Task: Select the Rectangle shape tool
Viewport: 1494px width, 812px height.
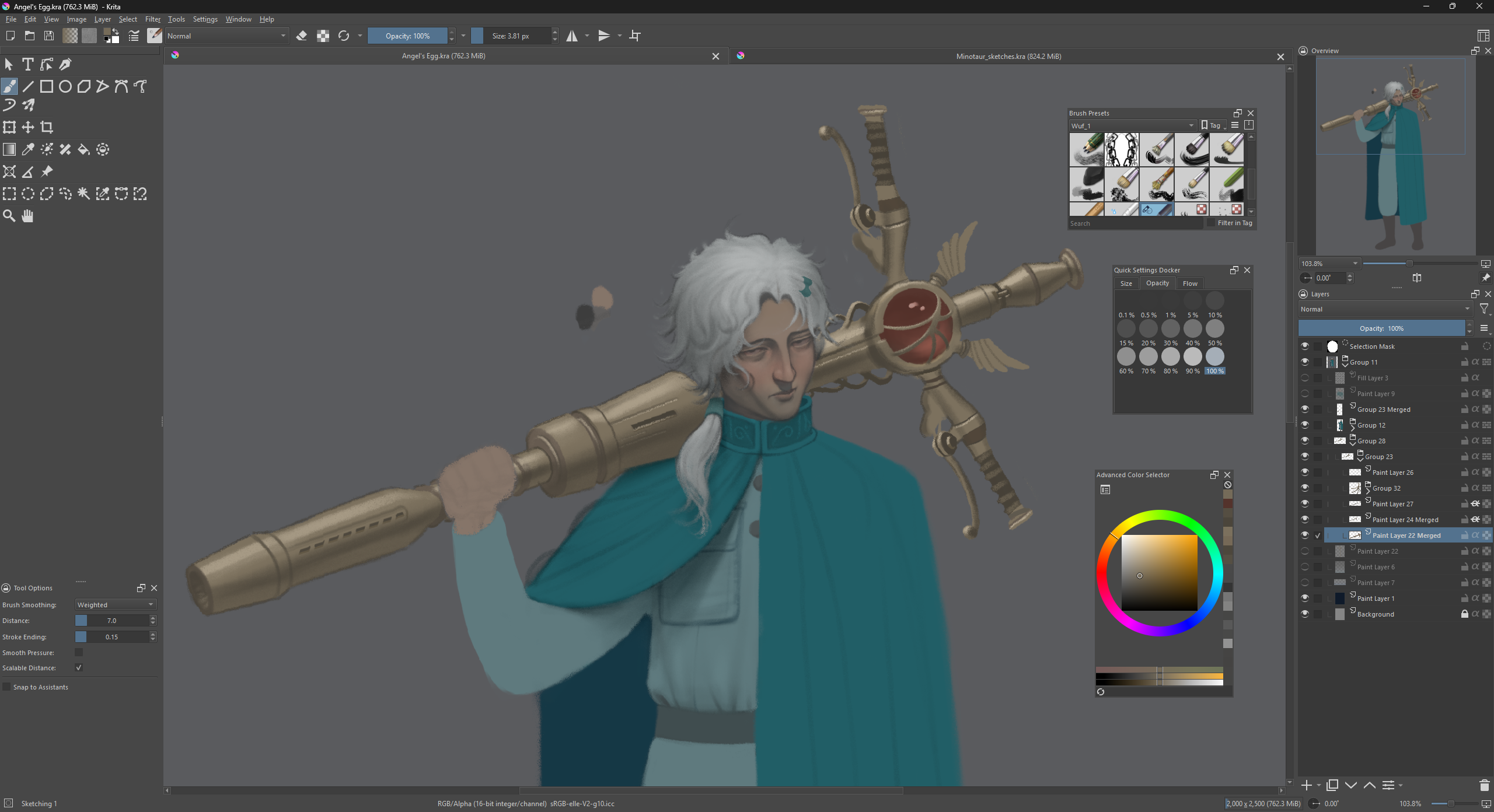Action: (x=47, y=86)
